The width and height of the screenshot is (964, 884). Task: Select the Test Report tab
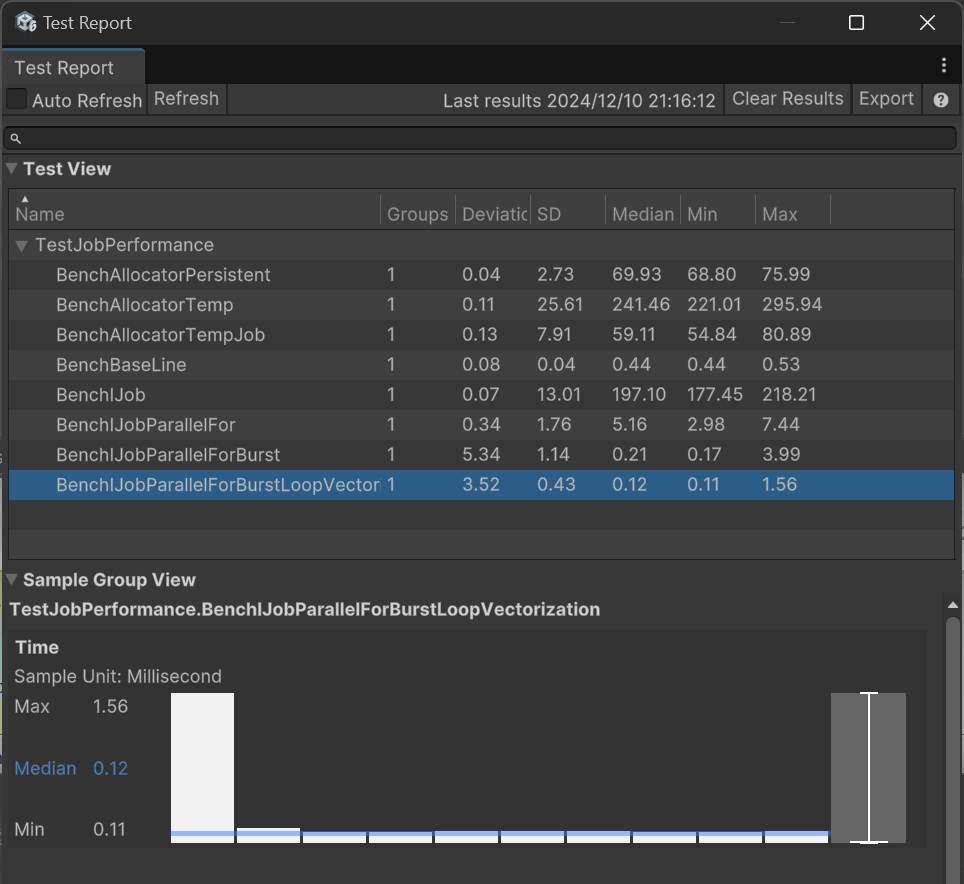click(x=64, y=68)
